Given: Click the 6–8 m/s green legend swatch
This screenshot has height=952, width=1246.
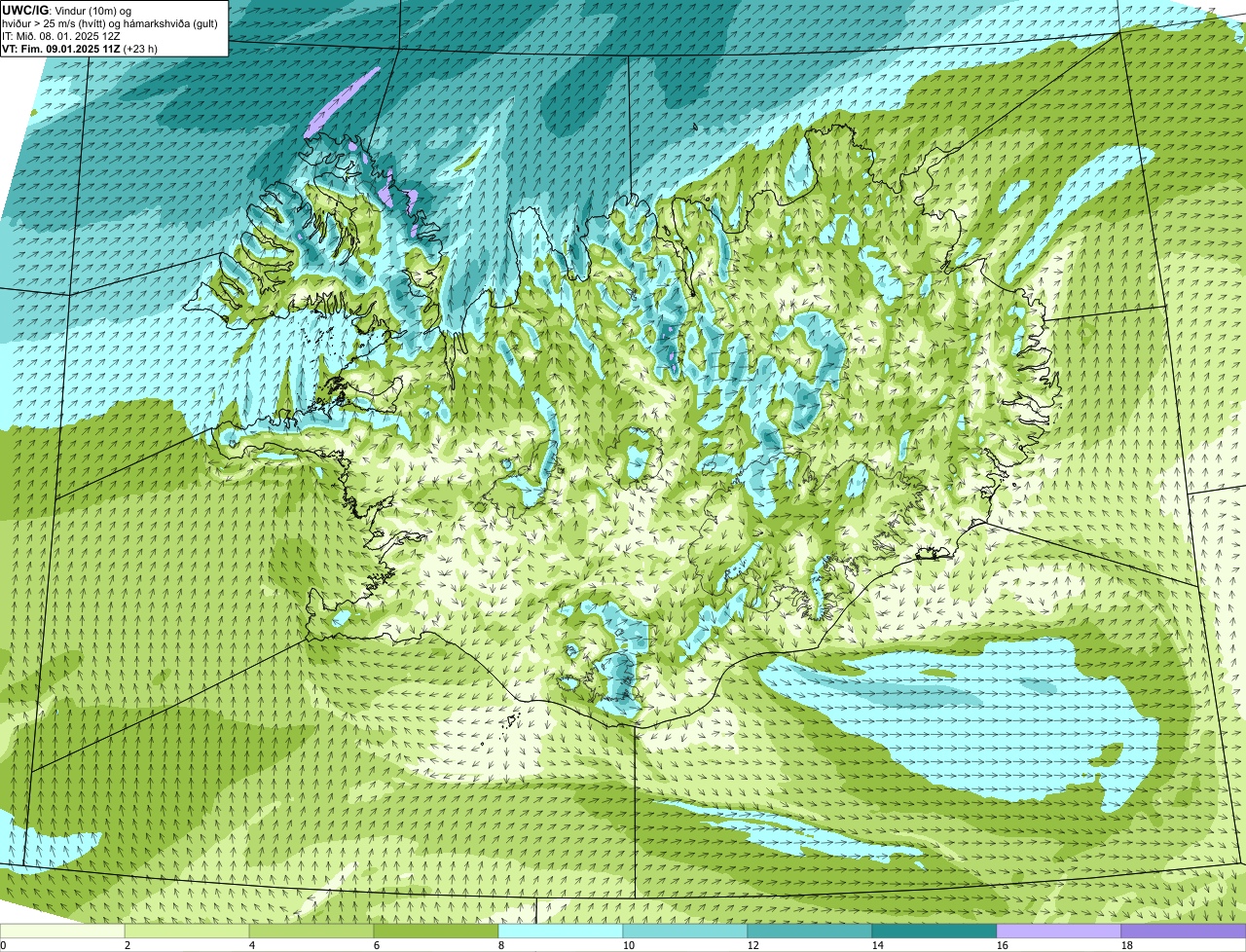Looking at the screenshot, I should (x=436, y=931).
